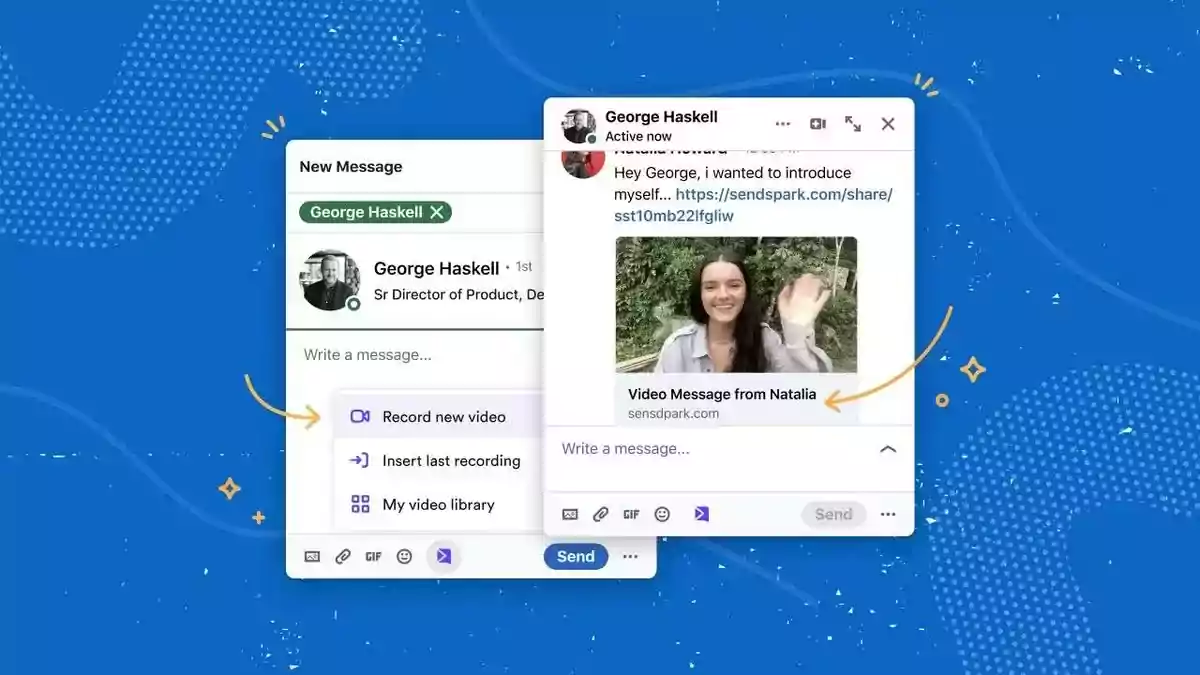The width and height of the screenshot is (1200, 675).
Task: Insert a GIF in New Message window
Action: pyautogui.click(x=373, y=557)
